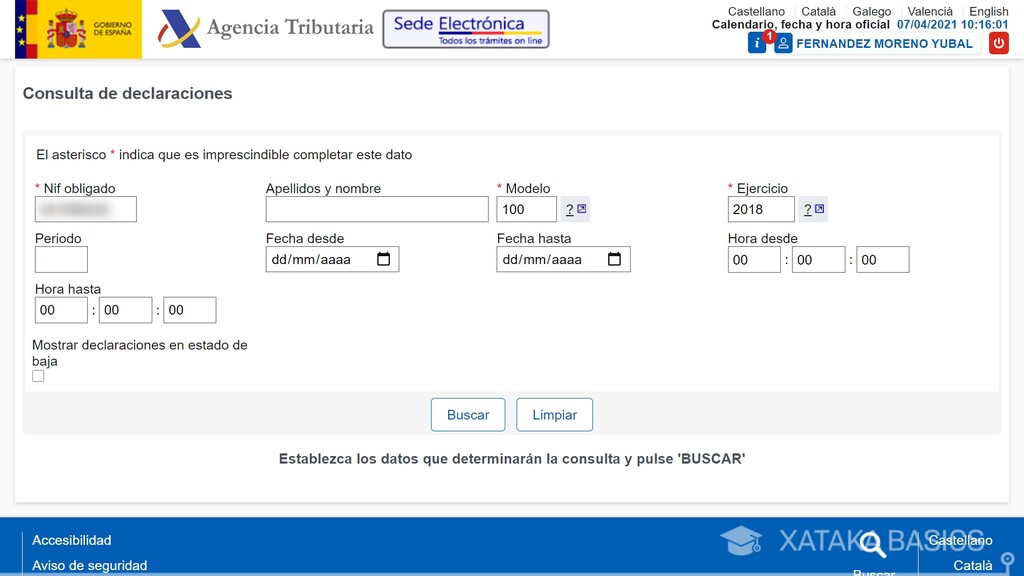Viewport: 1024px width, 576px height.
Task: Open the blue info notifications icon
Action: click(757, 44)
